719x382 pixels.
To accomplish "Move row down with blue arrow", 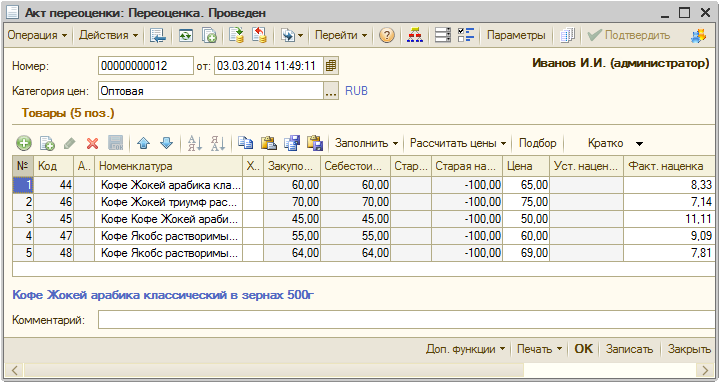I will (x=166, y=144).
